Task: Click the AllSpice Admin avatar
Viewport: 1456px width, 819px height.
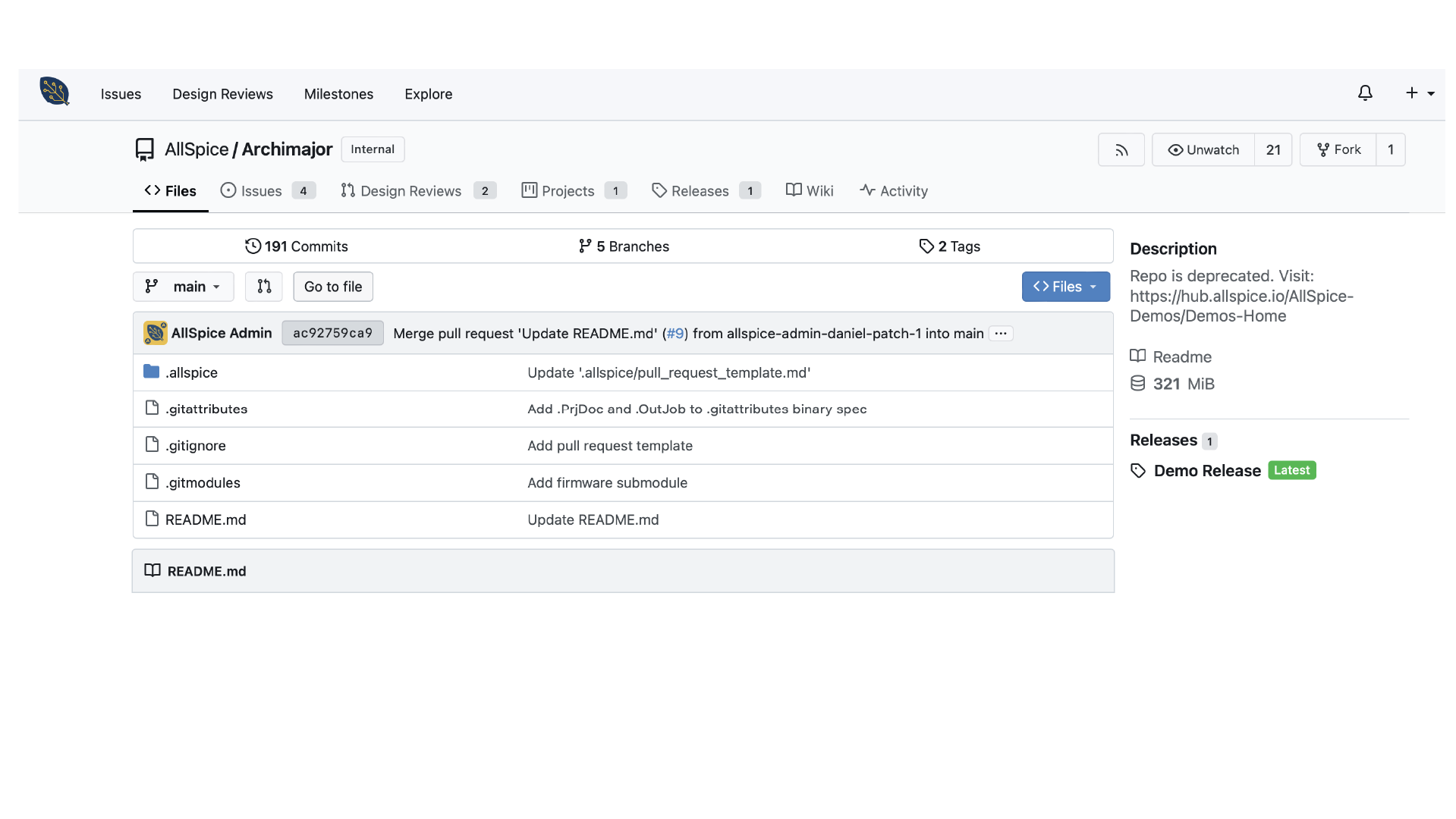Action: point(155,333)
